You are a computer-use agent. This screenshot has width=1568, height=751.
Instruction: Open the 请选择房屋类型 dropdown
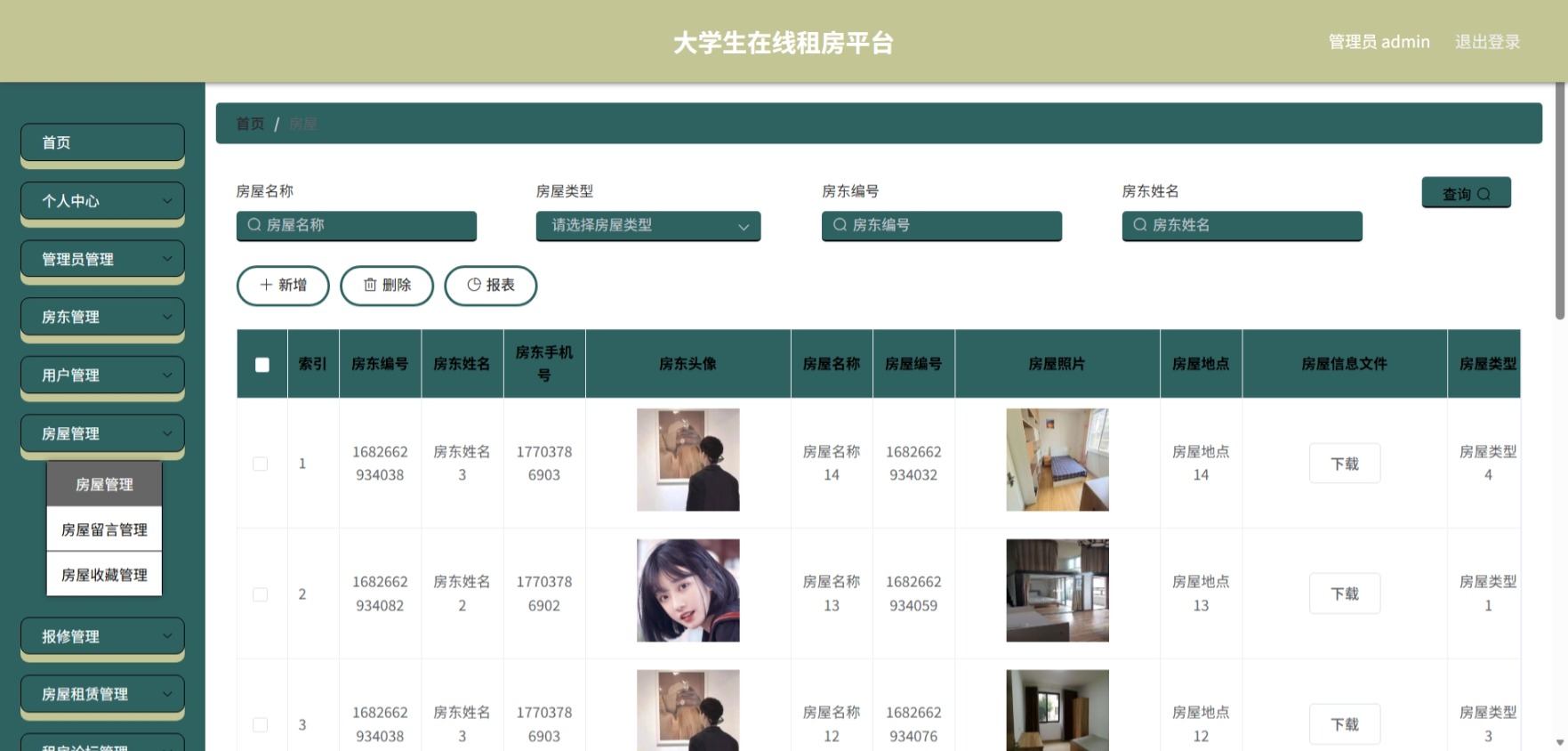(648, 226)
